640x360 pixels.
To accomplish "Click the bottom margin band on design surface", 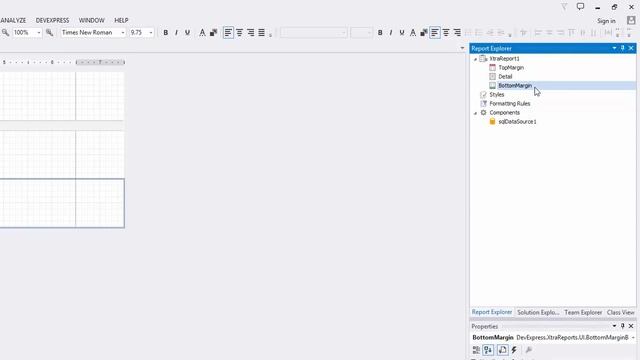I will click(x=62, y=203).
